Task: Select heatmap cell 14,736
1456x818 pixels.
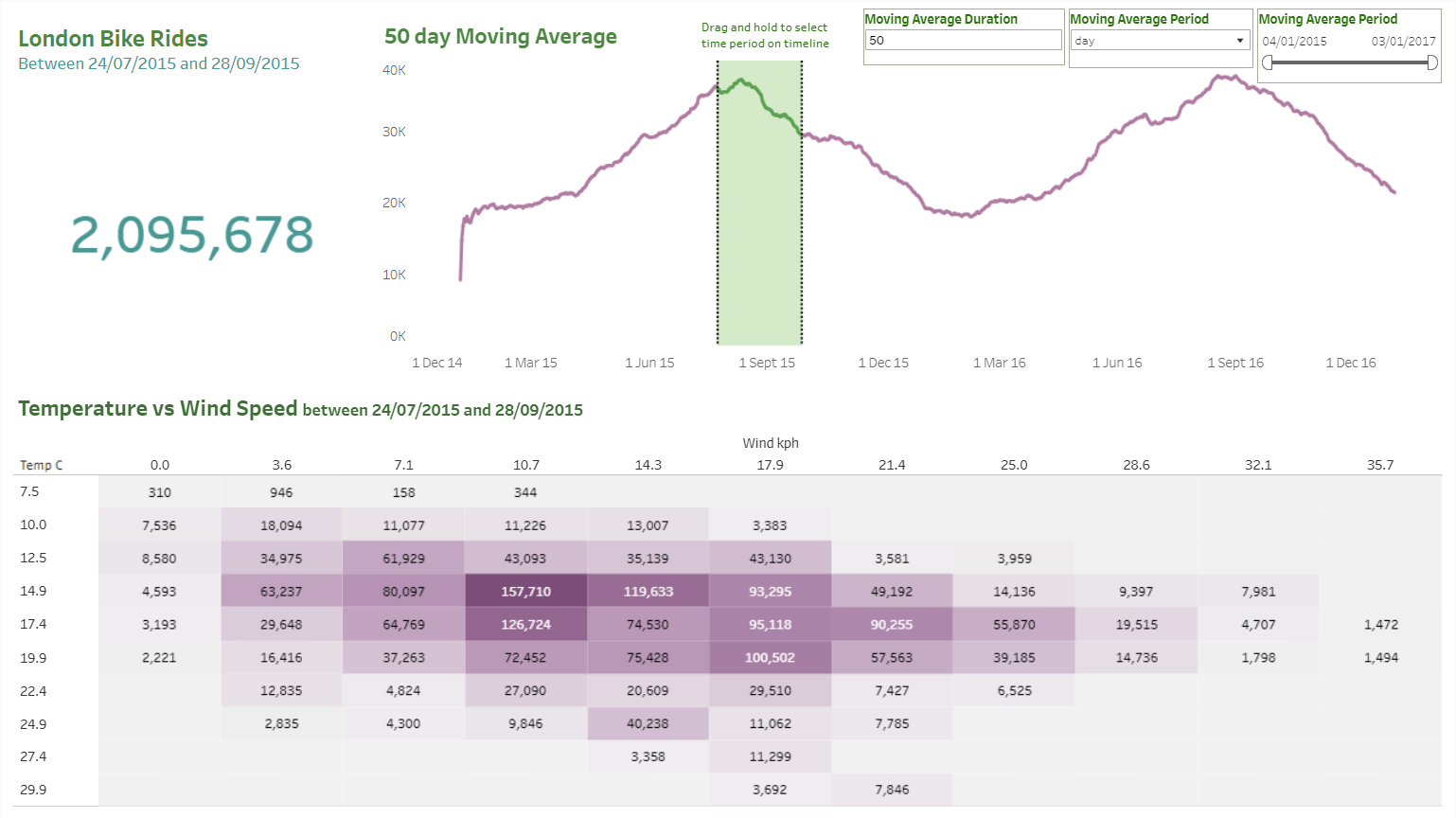Action: 1136,657
